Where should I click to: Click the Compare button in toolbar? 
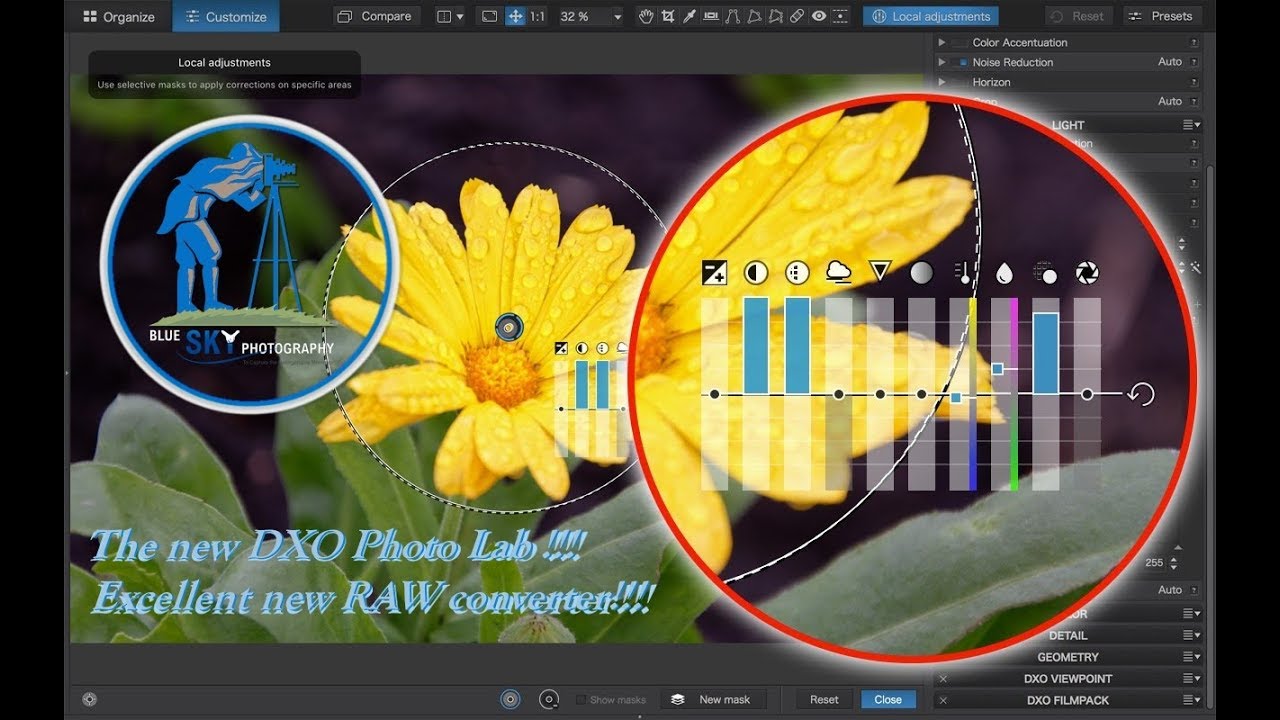(x=374, y=16)
